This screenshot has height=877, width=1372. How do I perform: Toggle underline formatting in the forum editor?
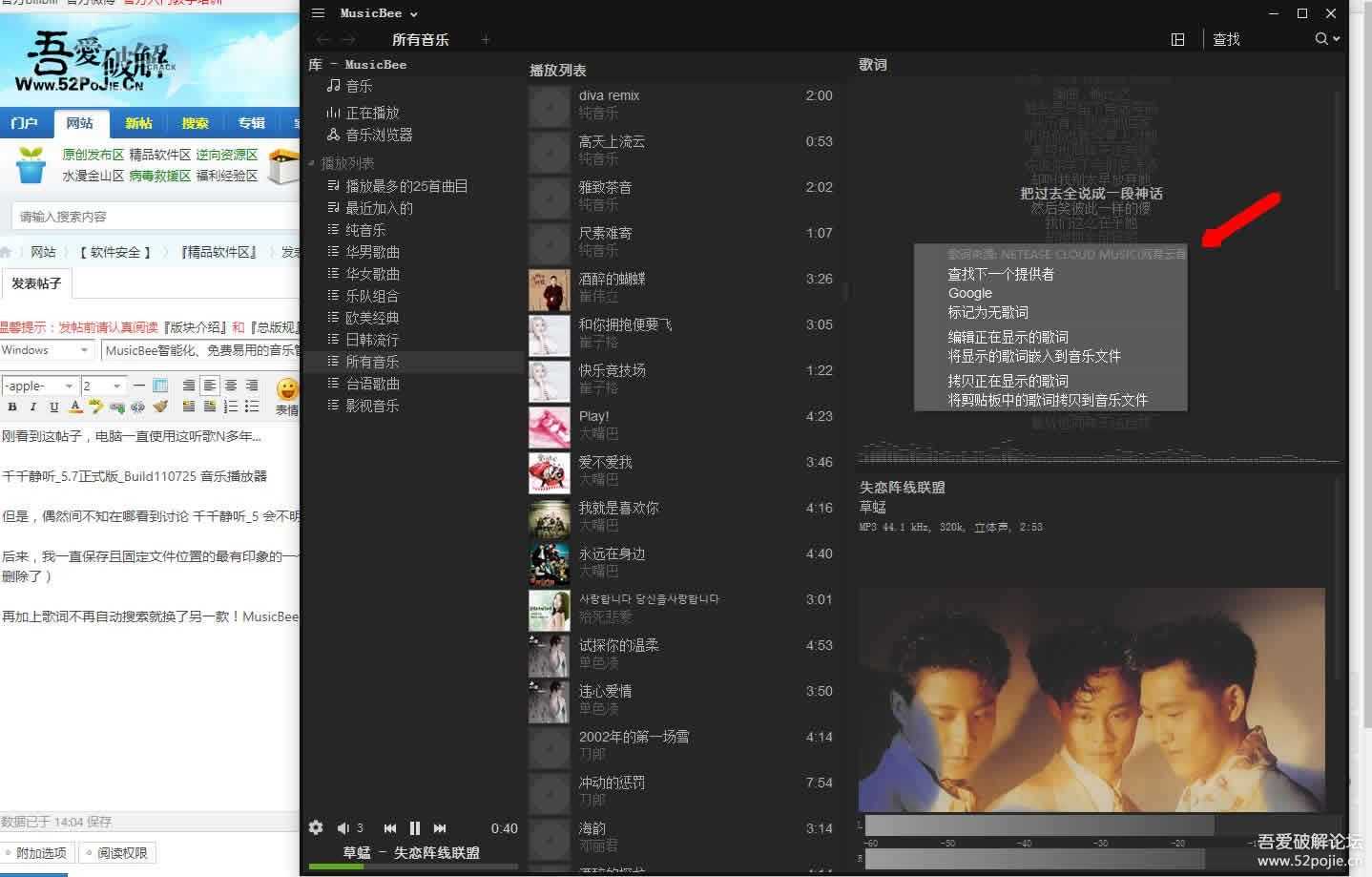pos(52,407)
